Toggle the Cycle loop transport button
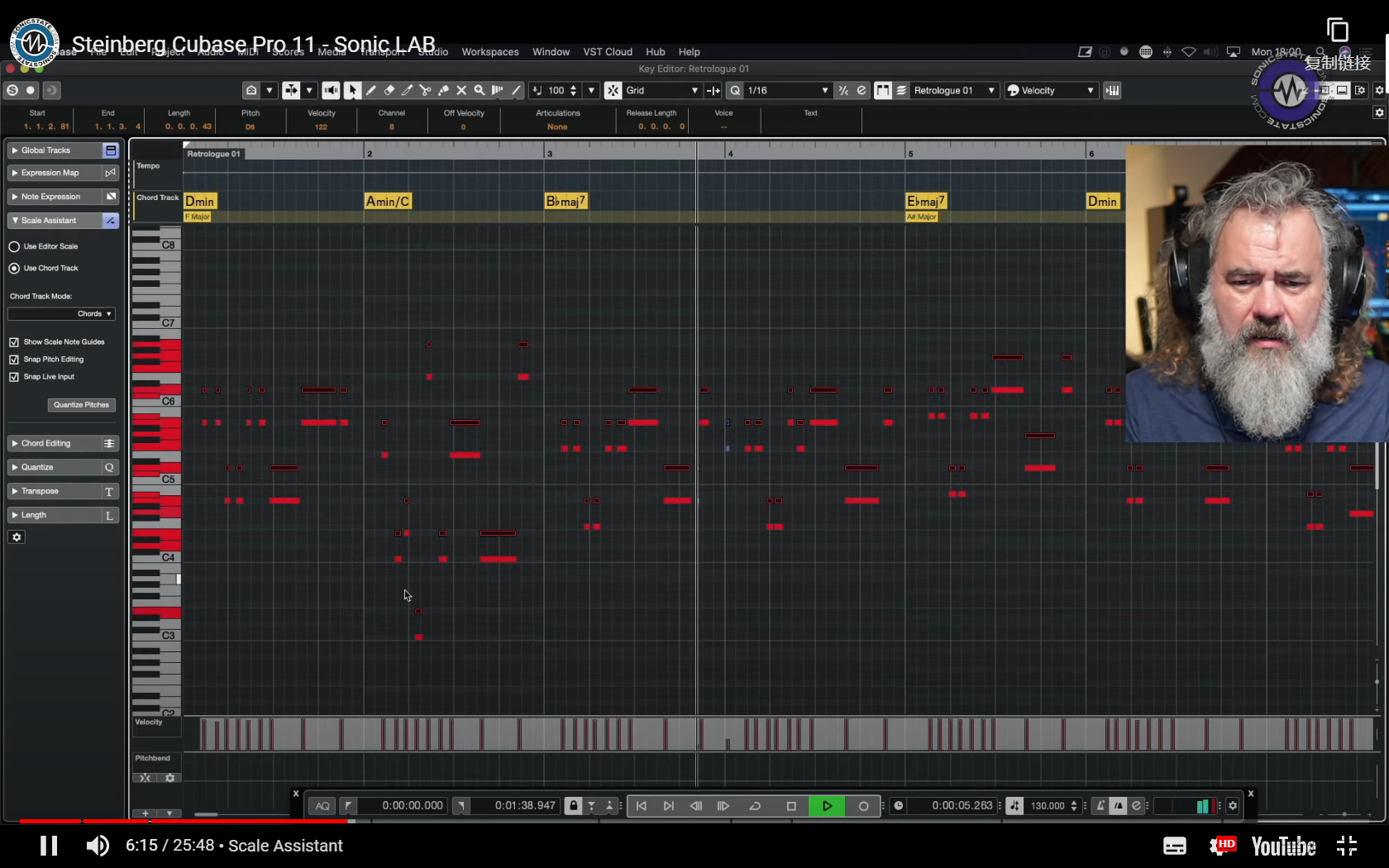Screen dimensions: 1389x868 pos(755,806)
